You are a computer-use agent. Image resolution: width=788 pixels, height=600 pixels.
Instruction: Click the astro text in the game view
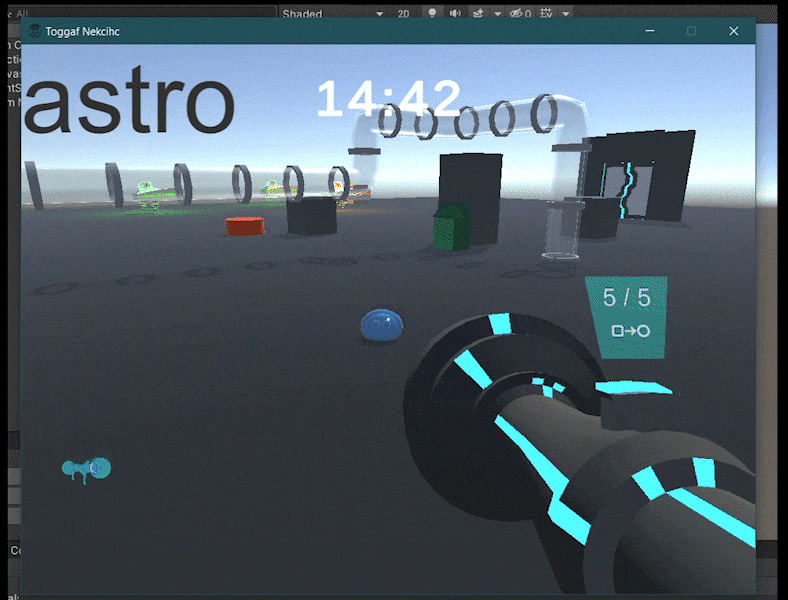[129, 101]
